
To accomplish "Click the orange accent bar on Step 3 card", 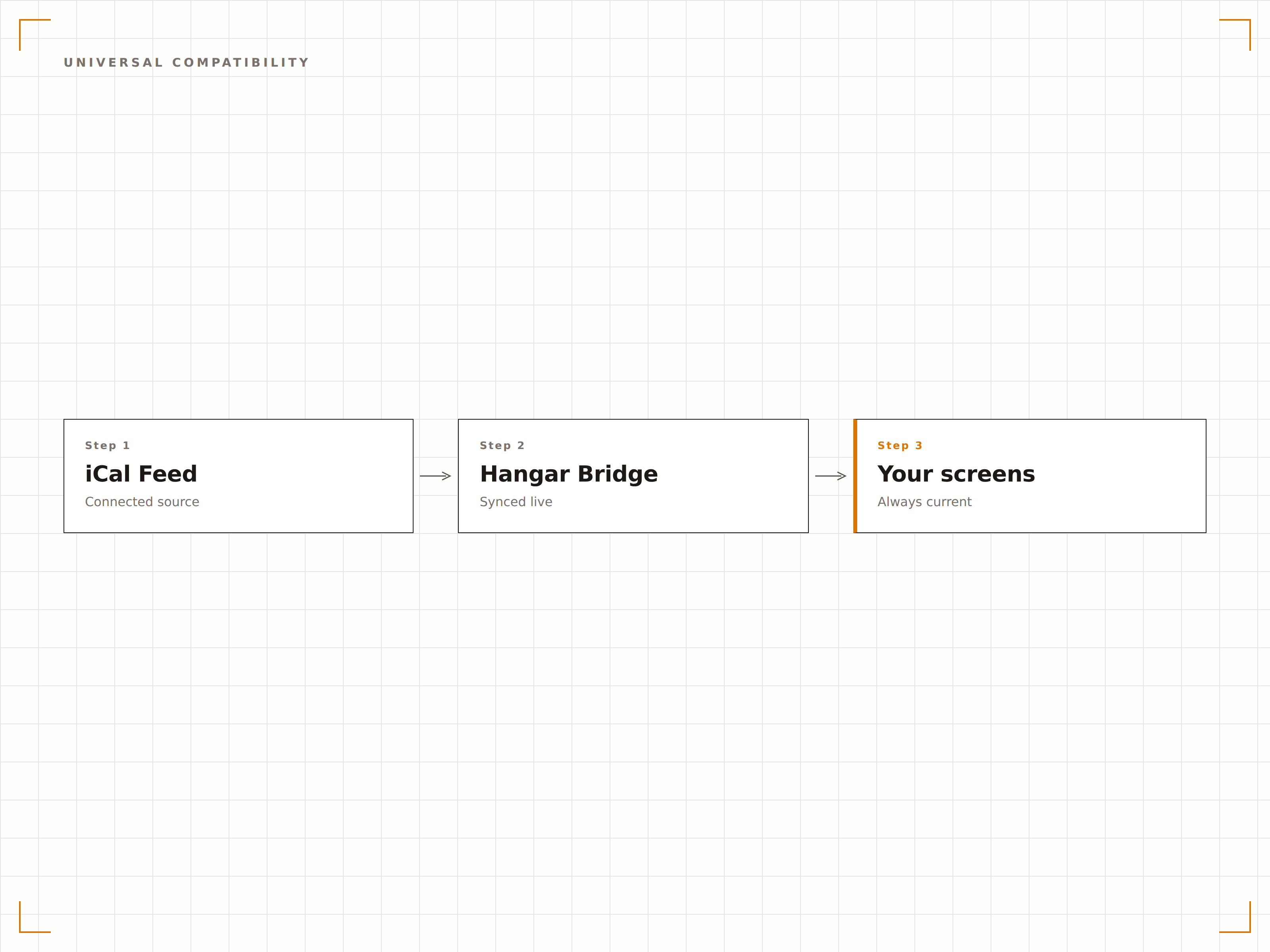I will 855,476.
